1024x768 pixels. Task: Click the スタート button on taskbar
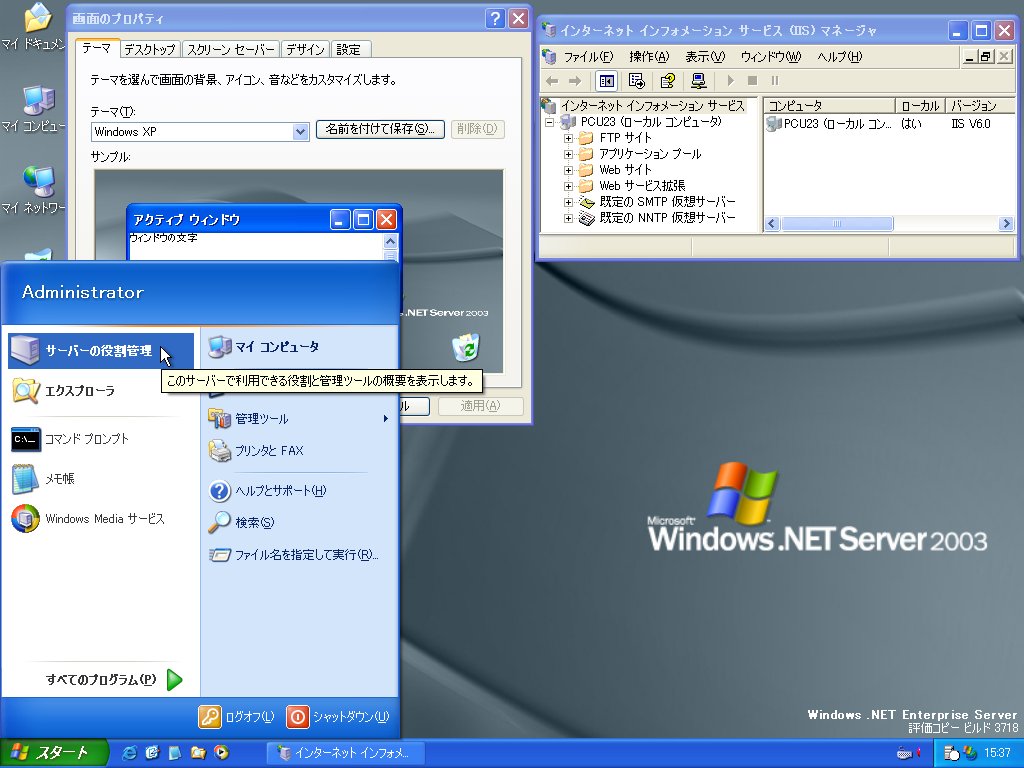point(54,753)
